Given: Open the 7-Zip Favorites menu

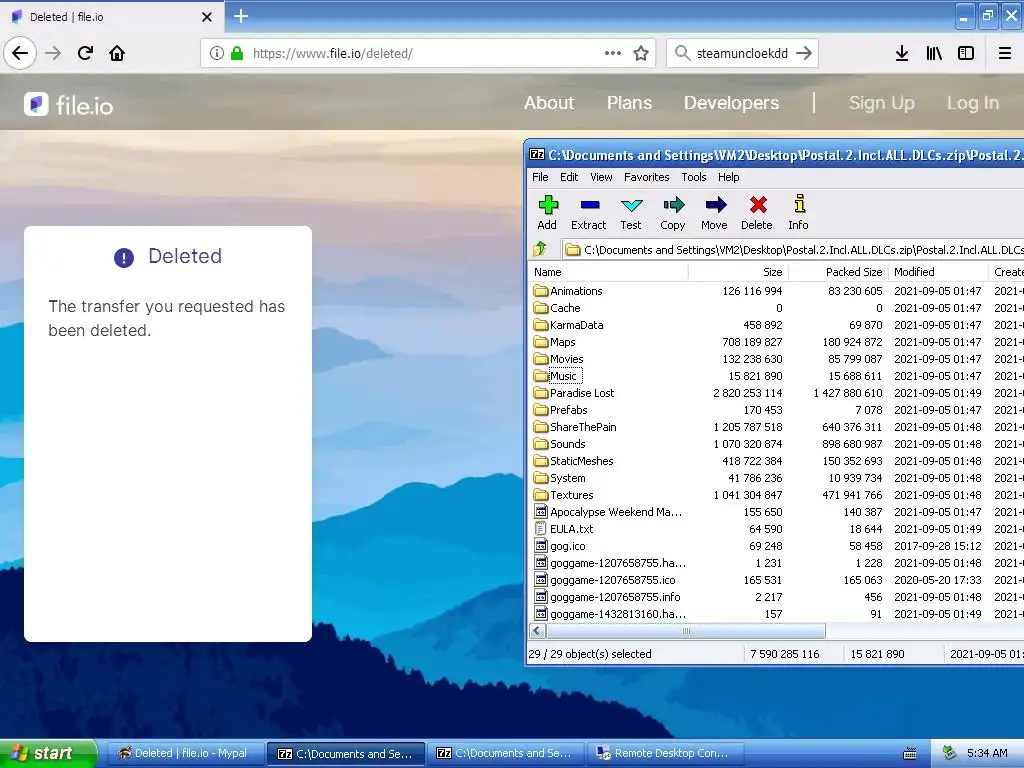Looking at the screenshot, I should point(647,177).
